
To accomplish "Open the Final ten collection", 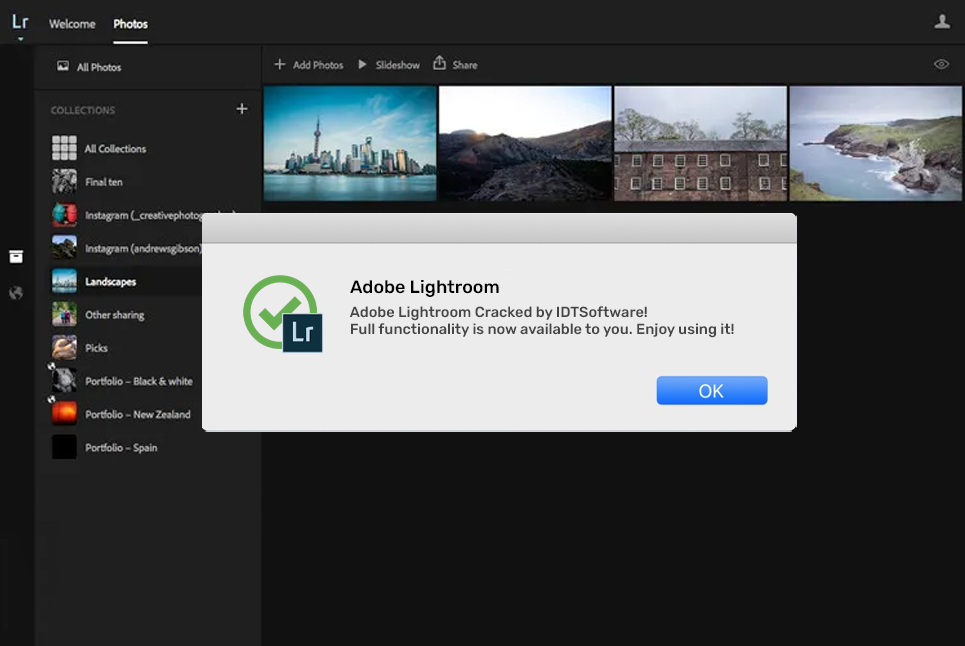I will tap(148, 181).
